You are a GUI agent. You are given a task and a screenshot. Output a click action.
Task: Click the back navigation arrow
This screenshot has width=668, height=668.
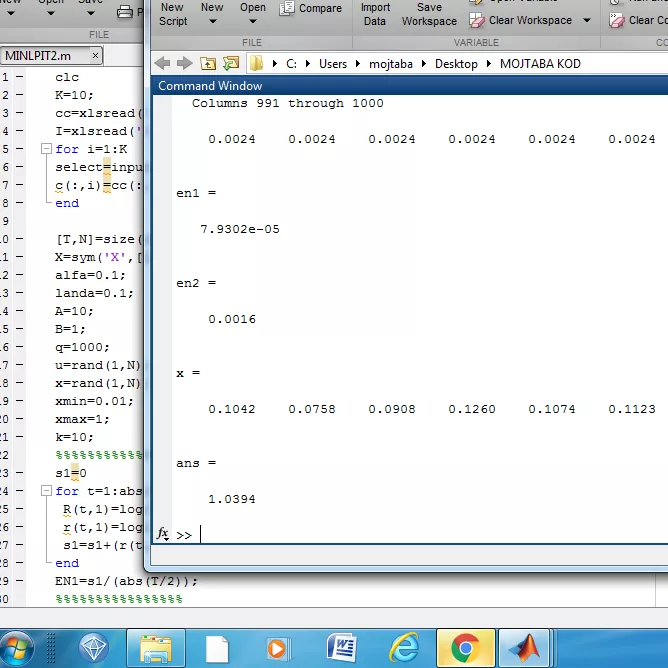tap(163, 63)
